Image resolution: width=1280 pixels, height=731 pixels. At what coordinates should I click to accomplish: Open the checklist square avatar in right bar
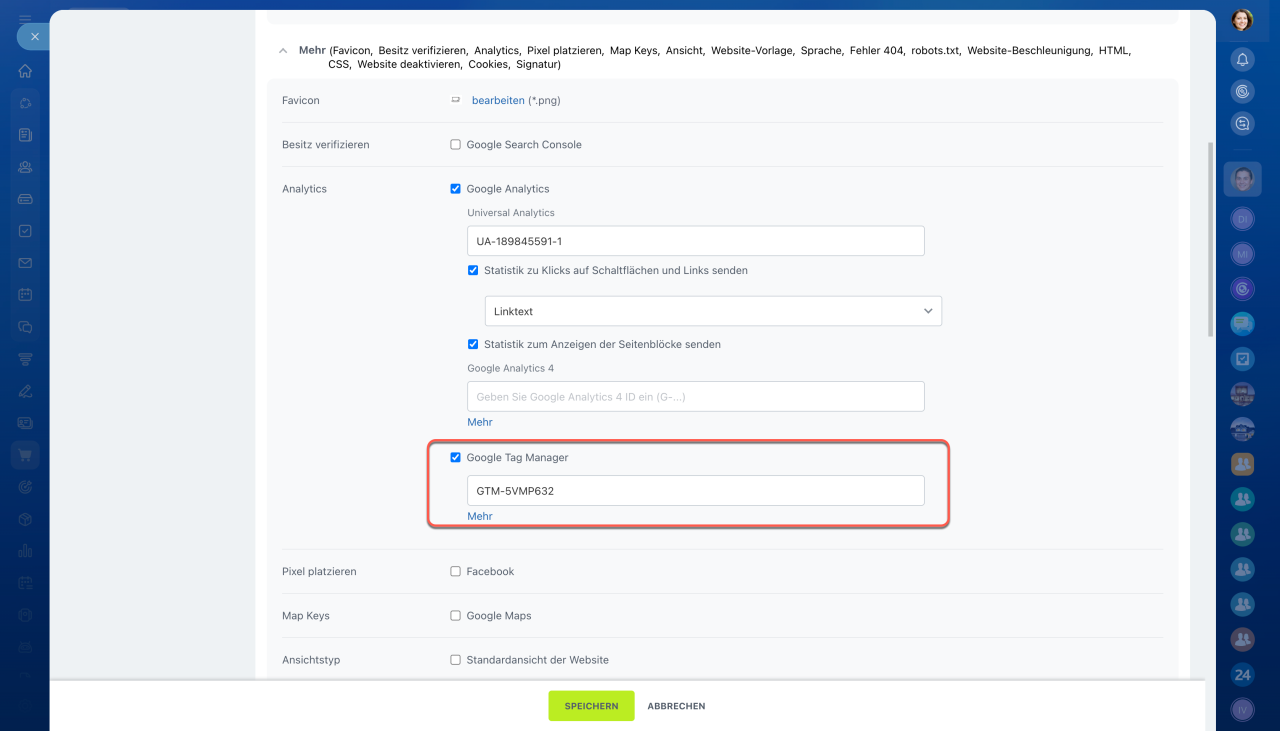coord(1242,358)
